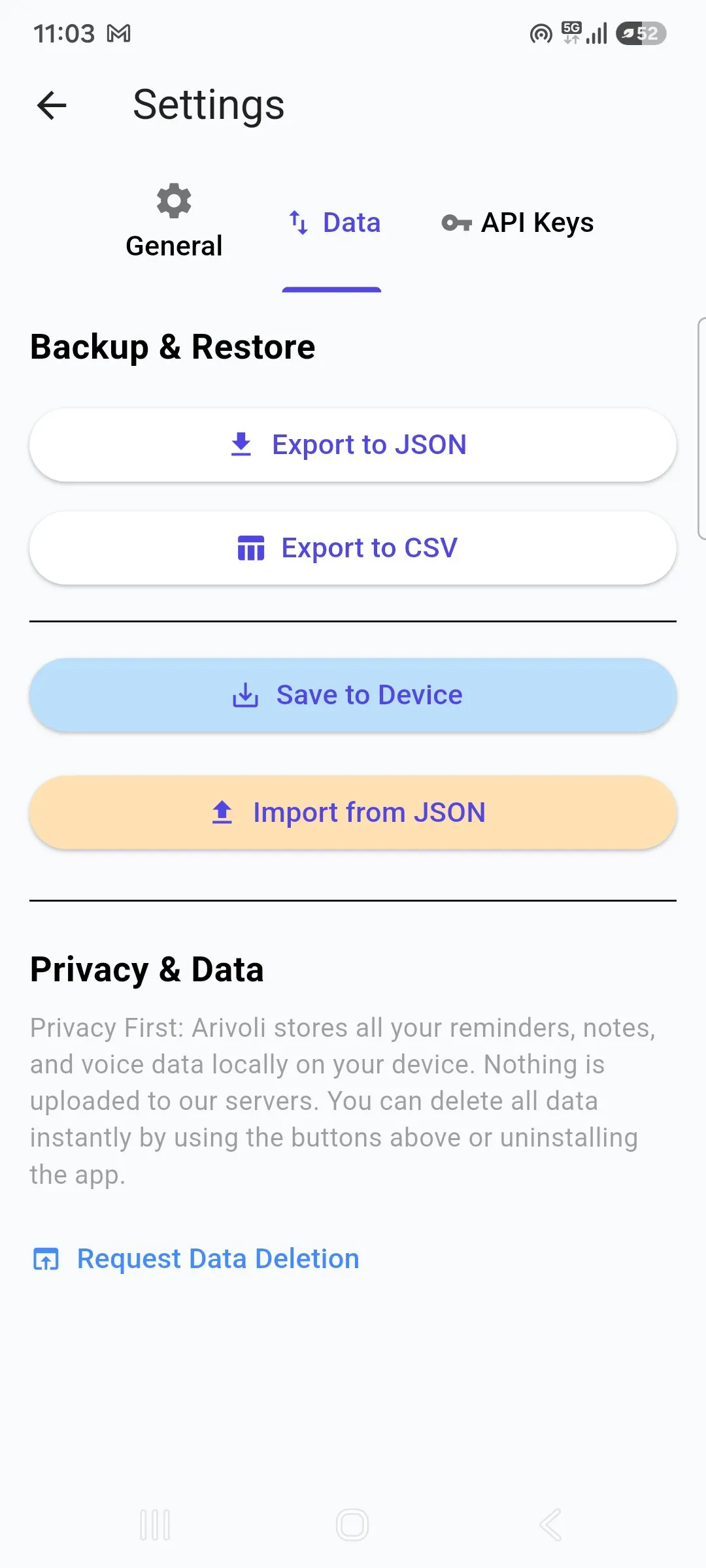This screenshot has width=706, height=1568.
Task: Open the Gmail notification icon in status bar
Action: (x=119, y=33)
